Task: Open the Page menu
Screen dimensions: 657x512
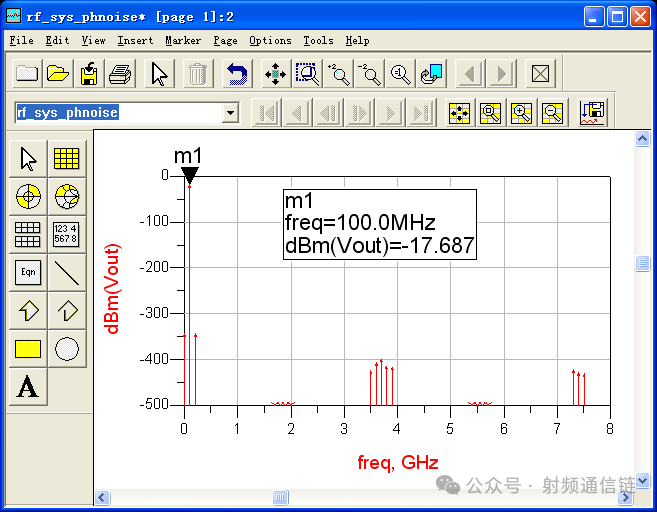Action: 225,41
